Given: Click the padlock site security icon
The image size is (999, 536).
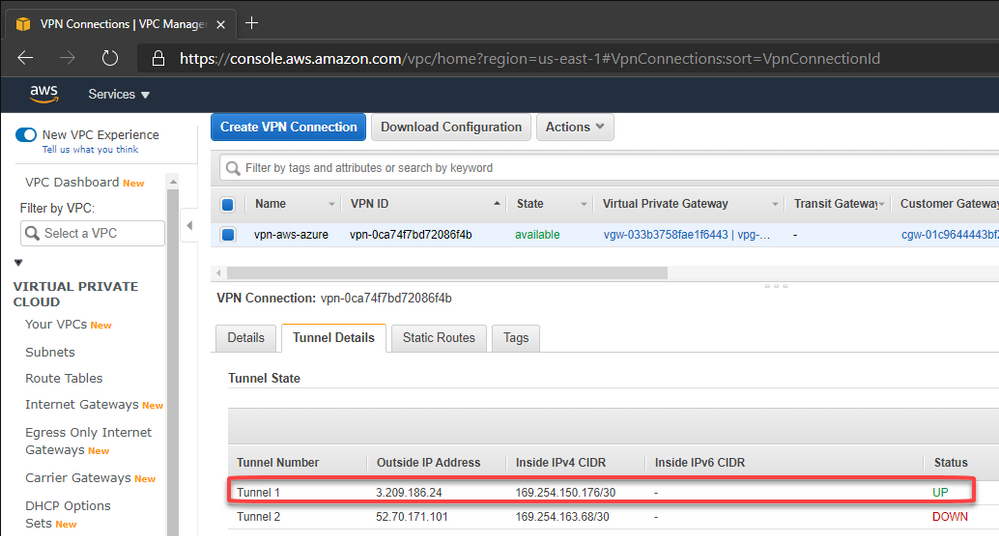Looking at the screenshot, I should (x=158, y=59).
